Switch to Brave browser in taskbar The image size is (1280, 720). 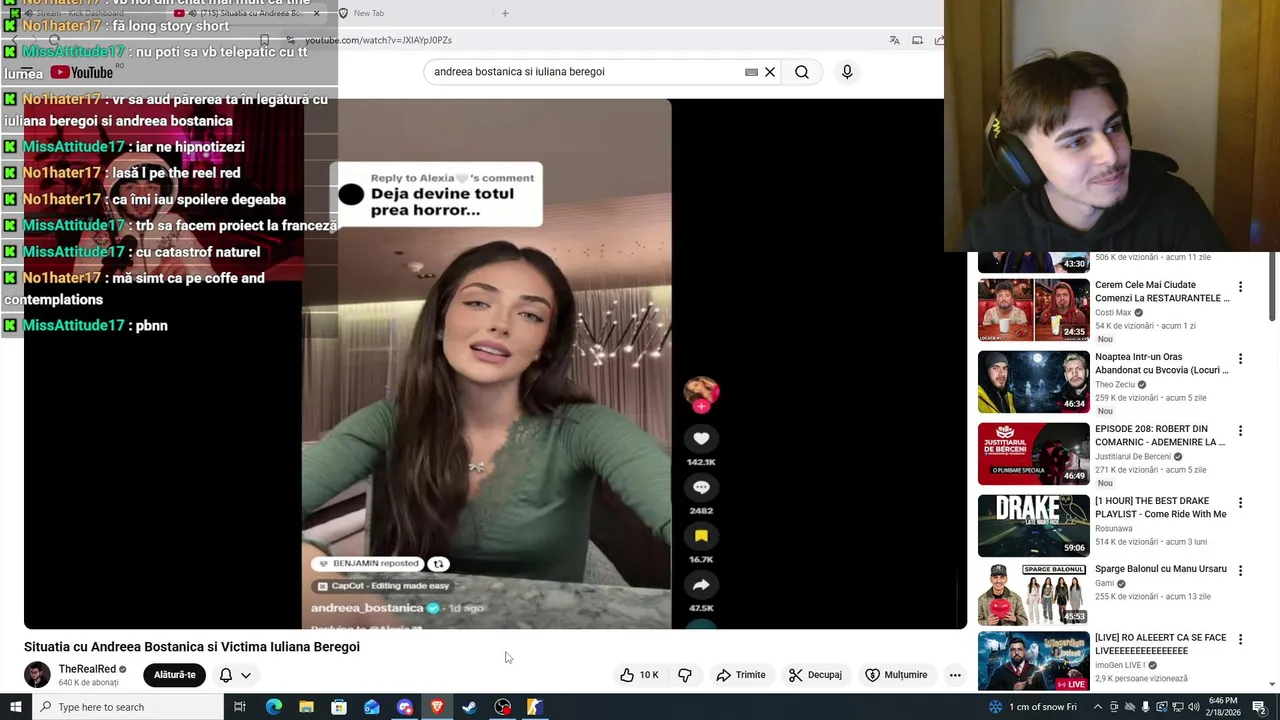point(437,707)
